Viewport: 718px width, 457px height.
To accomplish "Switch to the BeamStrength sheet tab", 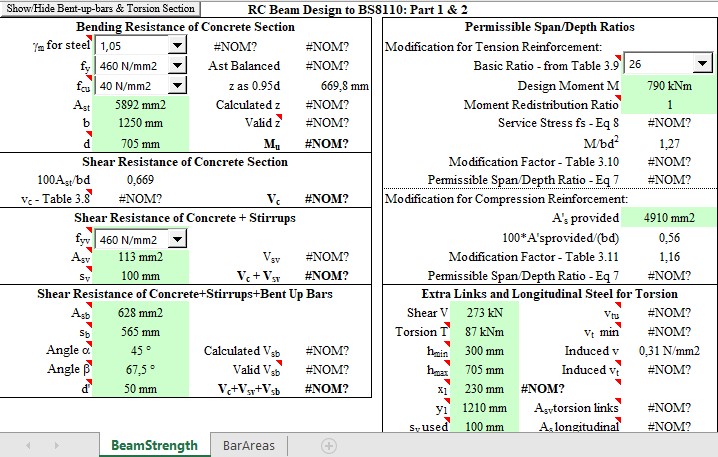I will click(x=154, y=445).
